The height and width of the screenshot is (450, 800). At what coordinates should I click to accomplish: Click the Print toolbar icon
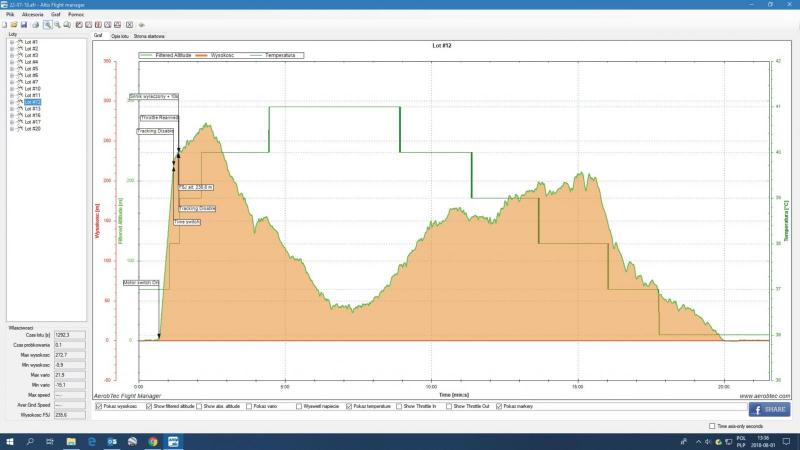35,24
